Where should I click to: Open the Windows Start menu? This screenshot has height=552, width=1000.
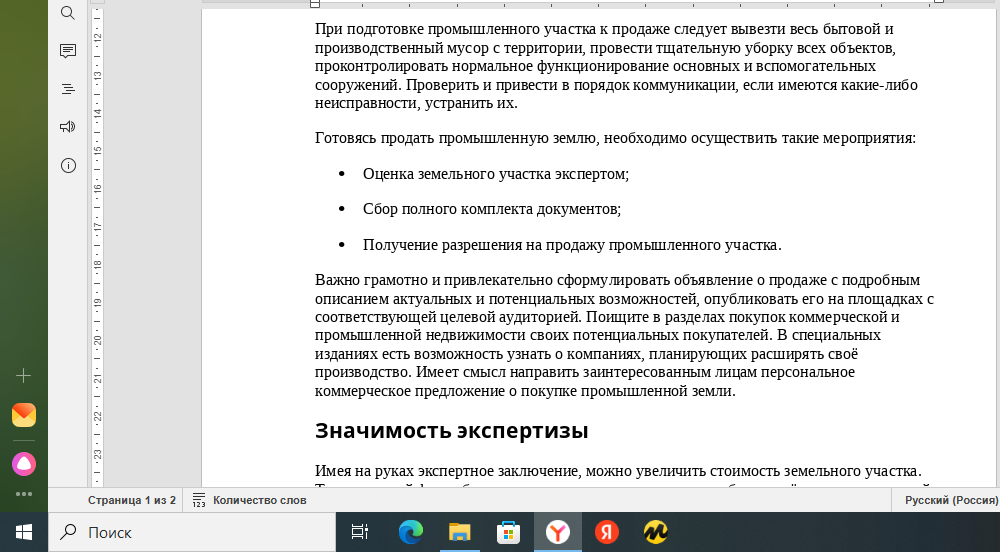pos(24,532)
